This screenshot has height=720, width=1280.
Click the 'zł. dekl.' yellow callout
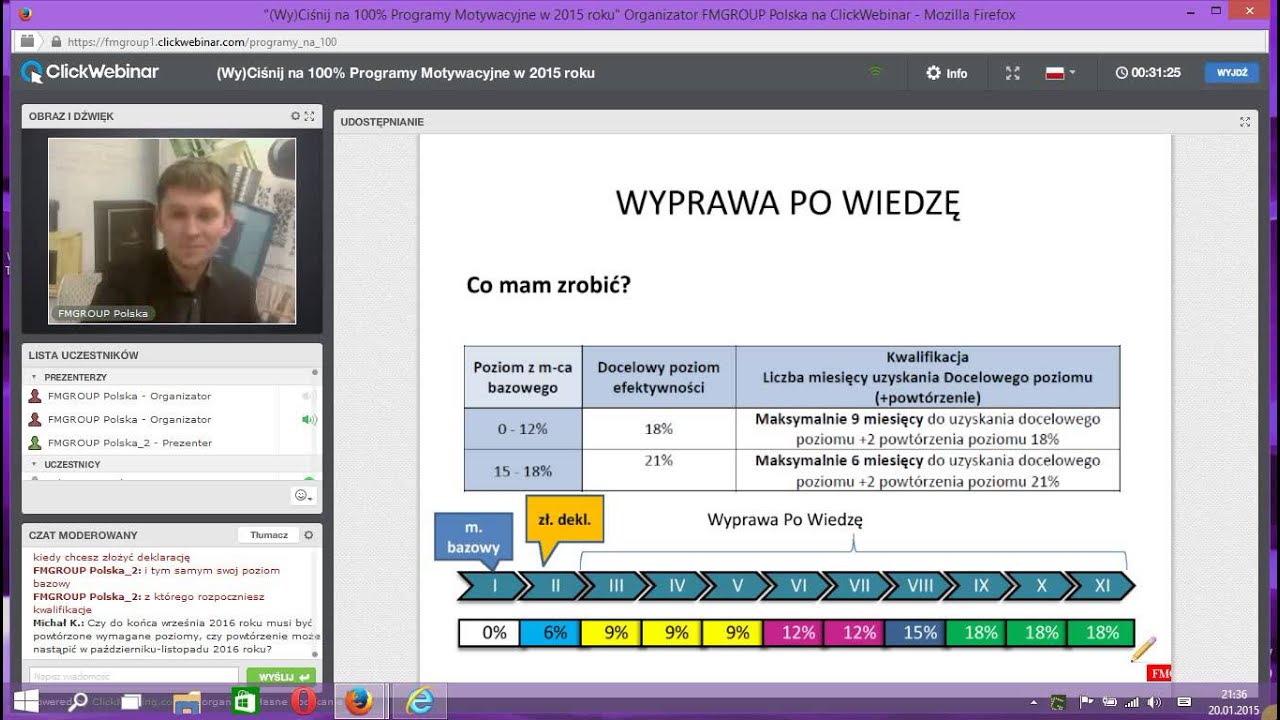pos(565,526)
